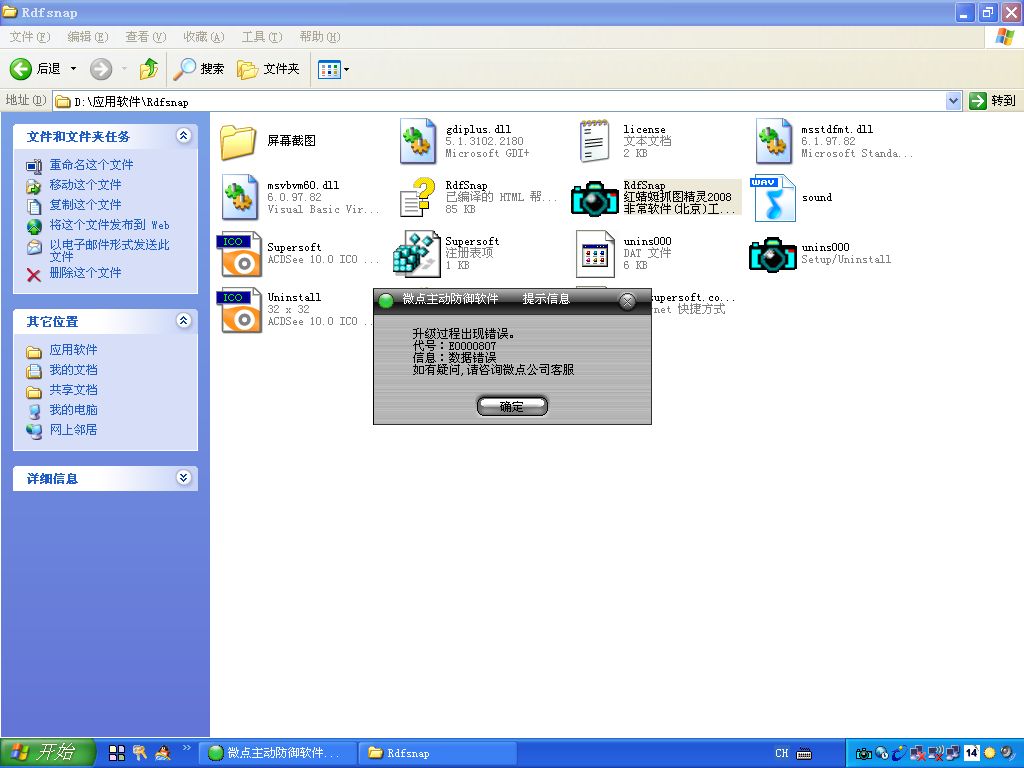The height and width of the screenshot is (768, 1024).
Task: Go to 网上邻居 in other places
Action: coord(74,430)
